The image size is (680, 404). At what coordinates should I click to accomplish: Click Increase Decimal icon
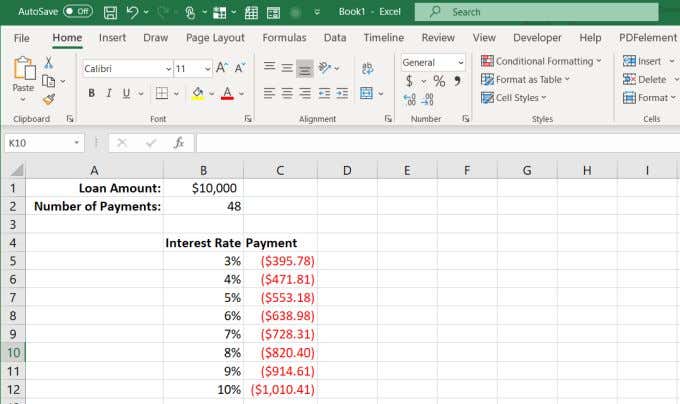410,100
